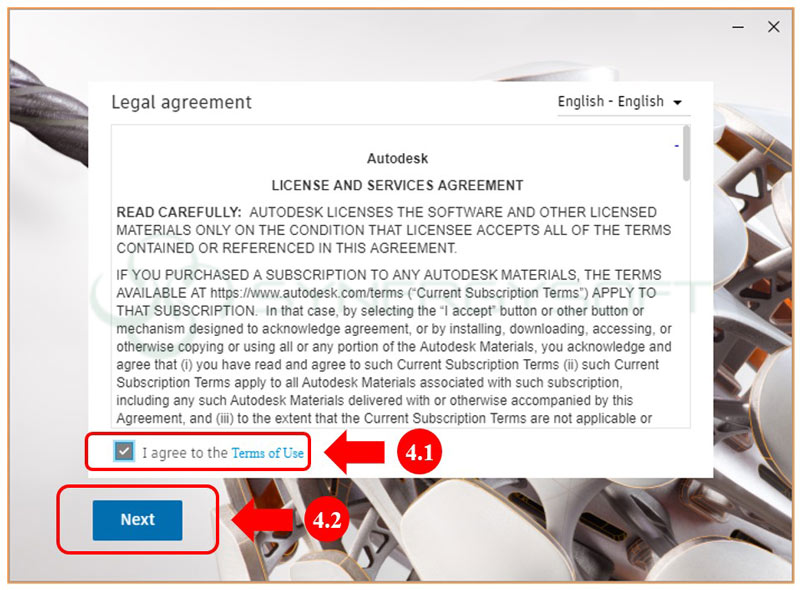
Task: Click the license agreement scrollbar thumb
Action: point(686,154)
